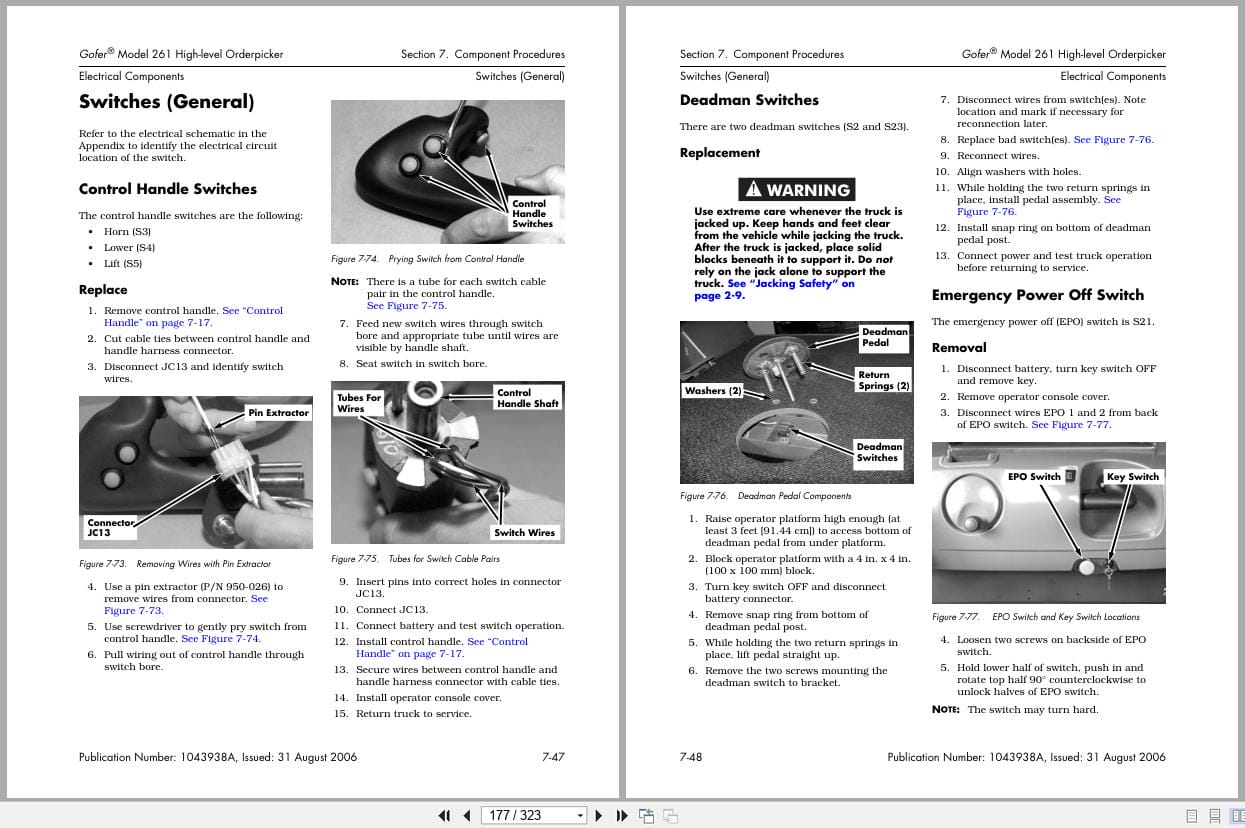This screenshot has width=1245, height=828.
Task: Follow See Figure 7-76 link in step 8
Action: [x=1113, y=140]
